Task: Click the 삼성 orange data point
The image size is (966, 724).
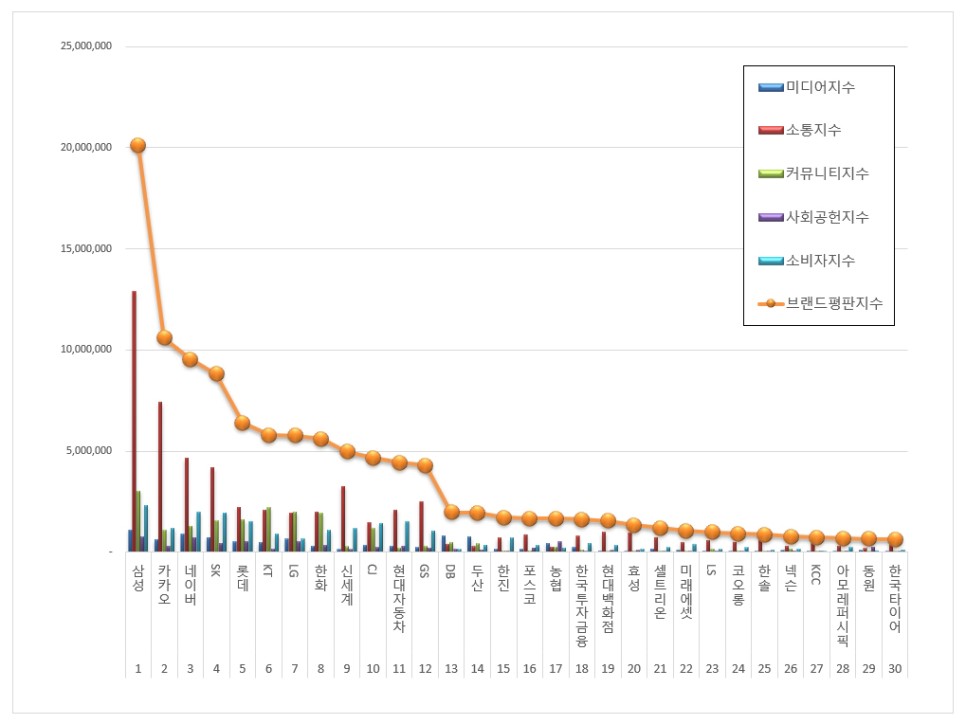Action: tap(138, 145)
